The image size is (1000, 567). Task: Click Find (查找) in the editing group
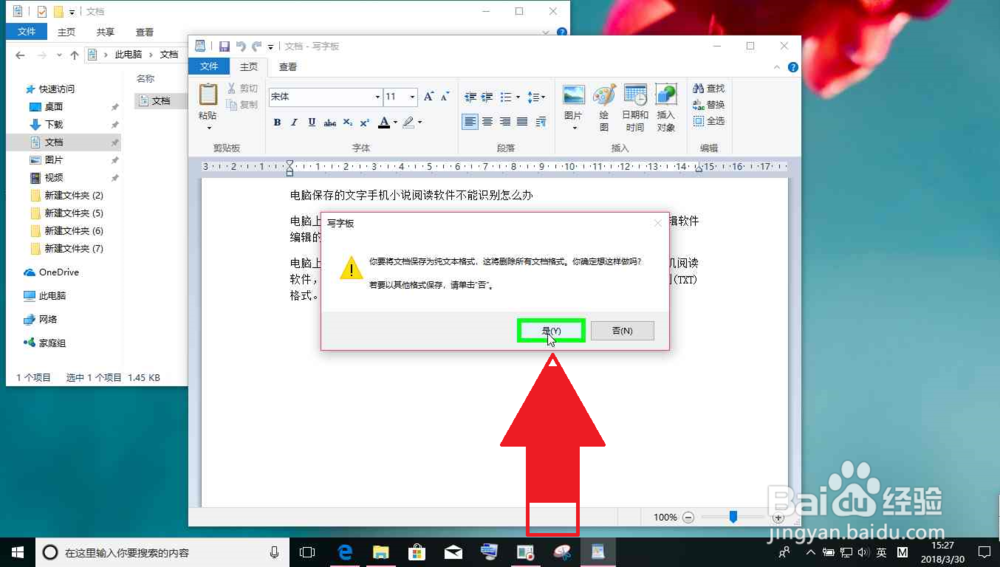pyautogui.click(x=709, y=89)
